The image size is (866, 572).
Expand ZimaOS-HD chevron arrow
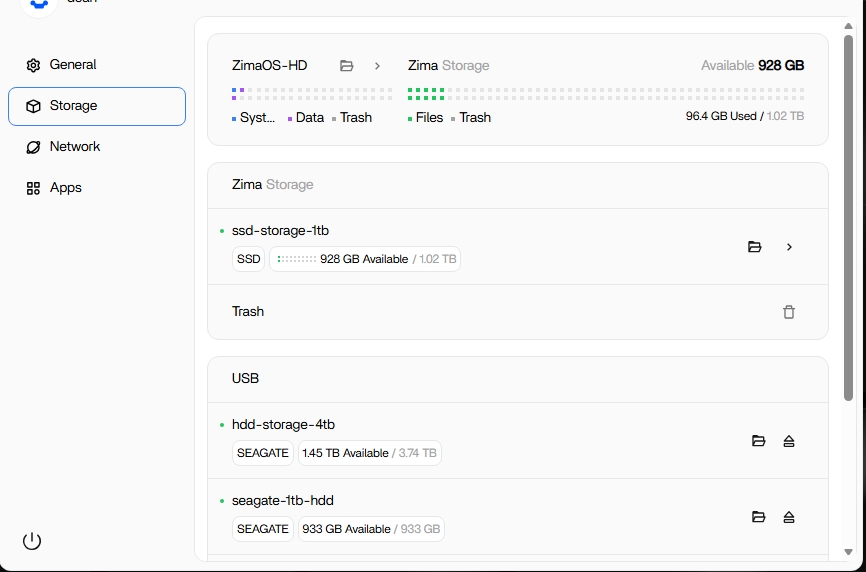point(377,66)
